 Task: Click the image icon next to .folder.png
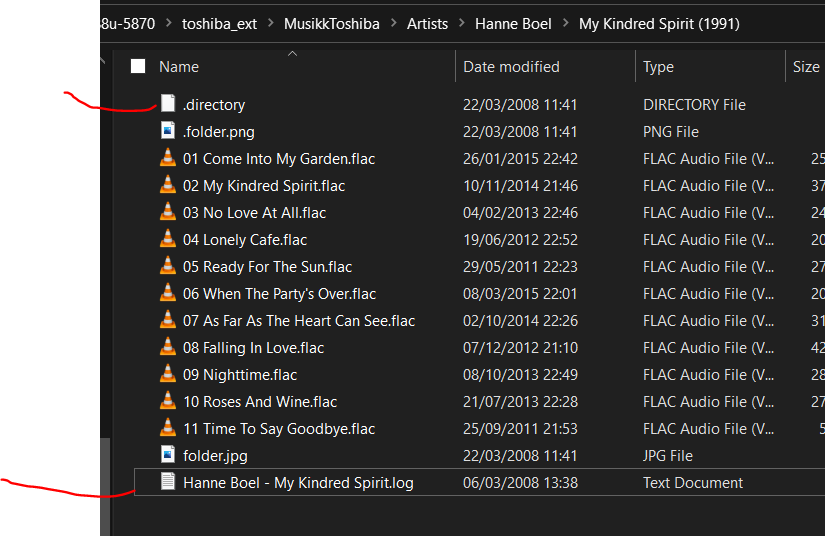(168, 131)
